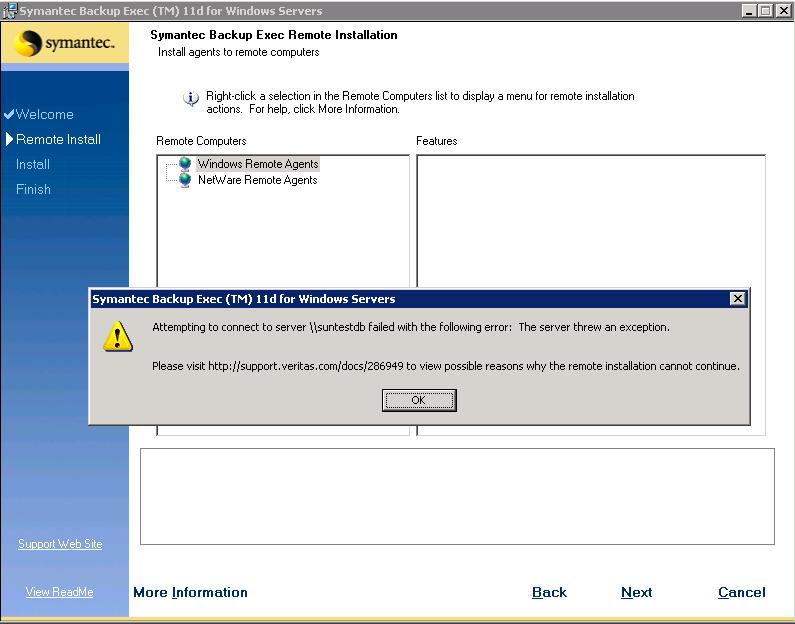Screen dimensions: 795x624
Task: Click Next to continue the installation
Action: click(636, 592)
